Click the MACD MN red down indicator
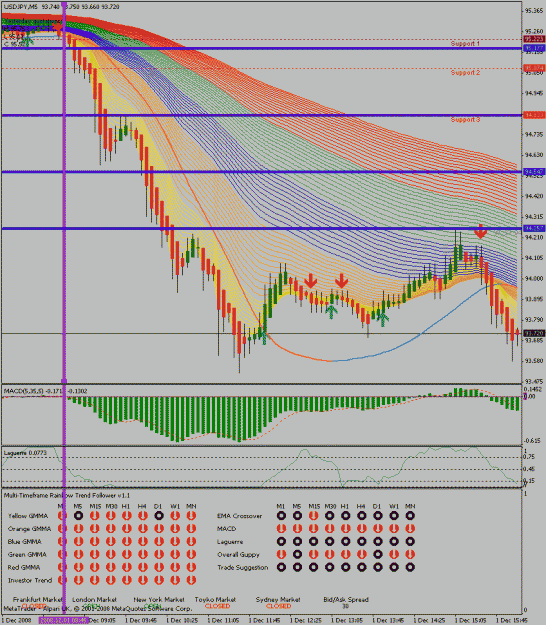Screen dimensions: 546x625 click(410, 529)
